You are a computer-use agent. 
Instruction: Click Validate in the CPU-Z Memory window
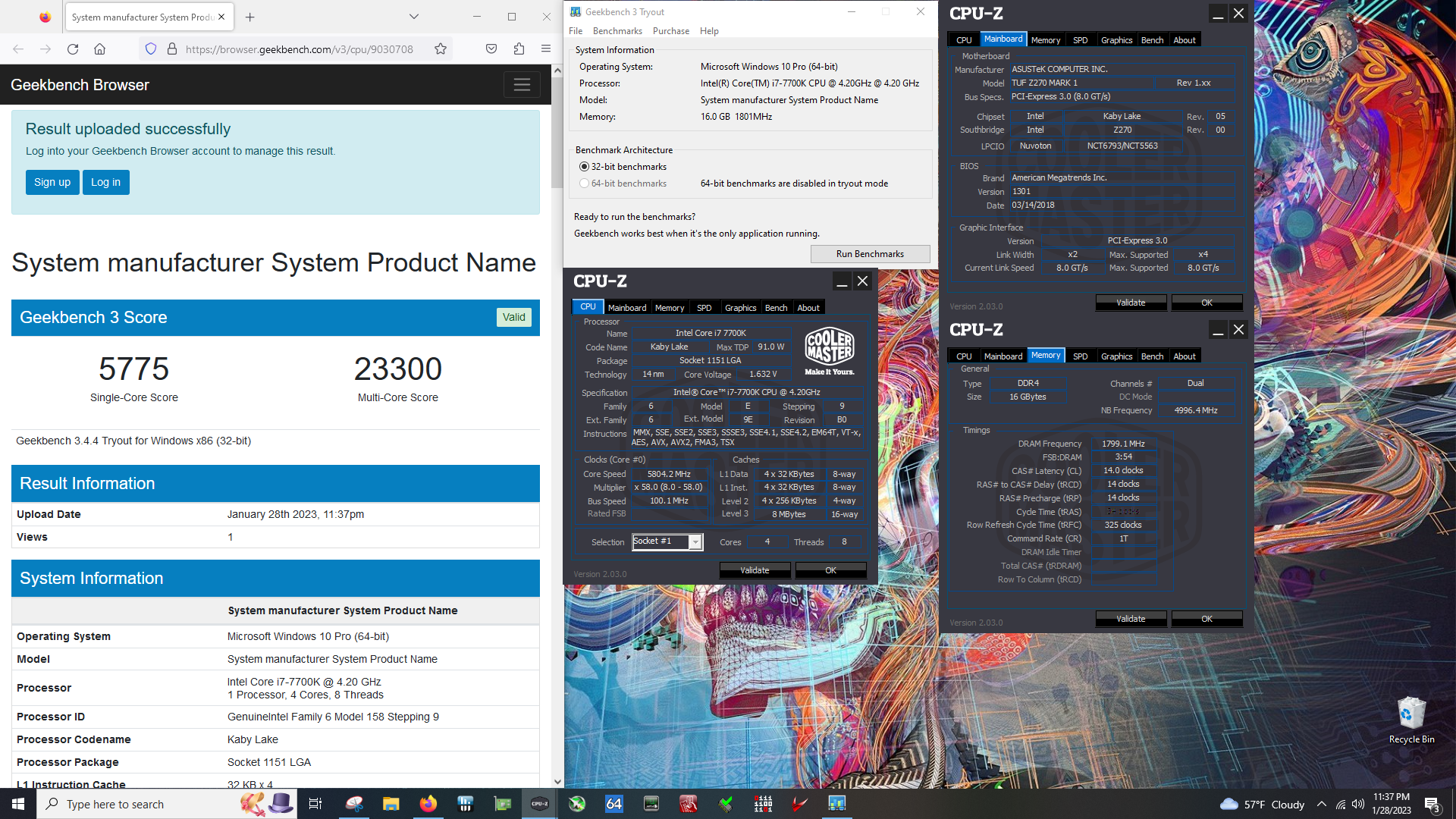pos(1131,619)
